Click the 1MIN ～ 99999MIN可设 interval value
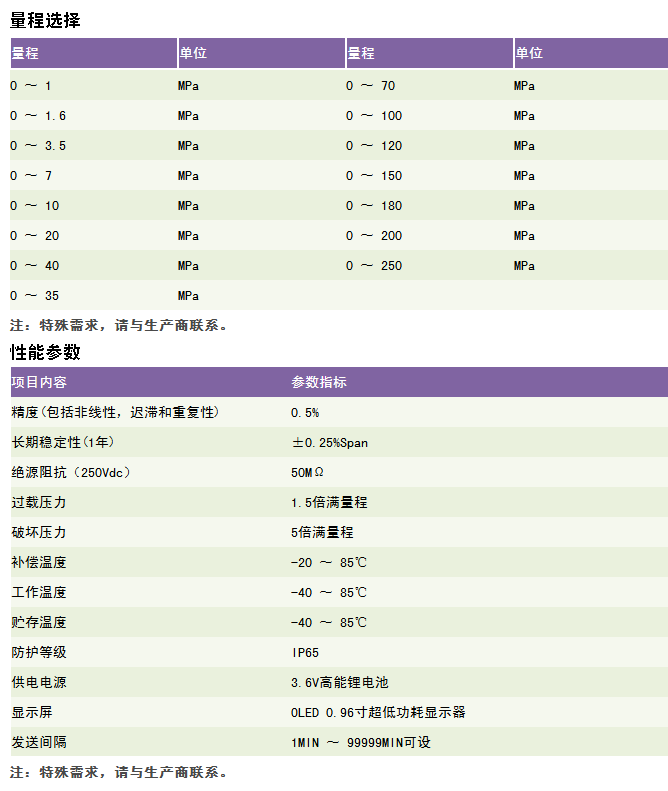Viewport: 668px width, 791px height. [361, 742]
